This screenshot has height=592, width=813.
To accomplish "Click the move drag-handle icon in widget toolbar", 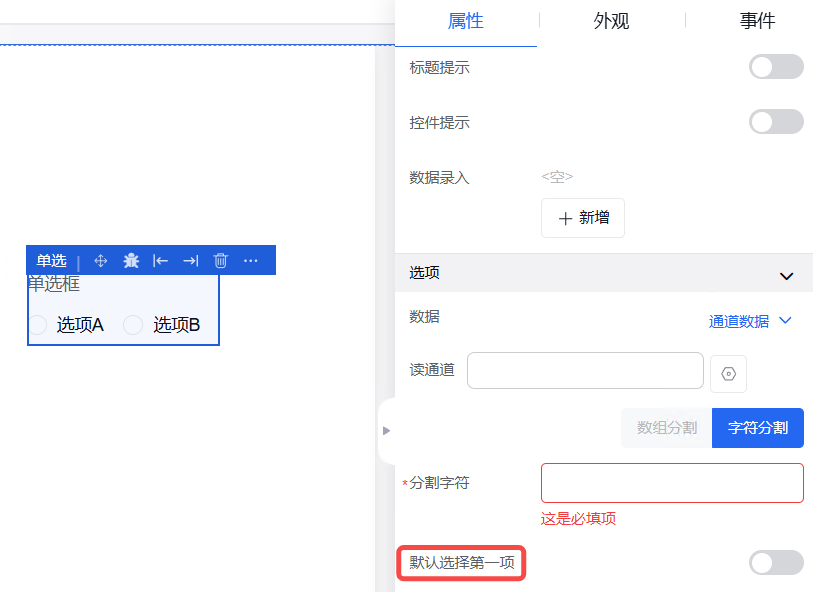I will (100, 261).
